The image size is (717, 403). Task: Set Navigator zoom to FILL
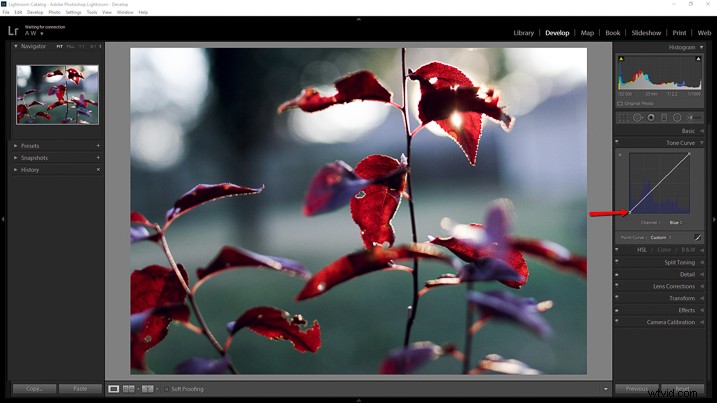[70, 46]
